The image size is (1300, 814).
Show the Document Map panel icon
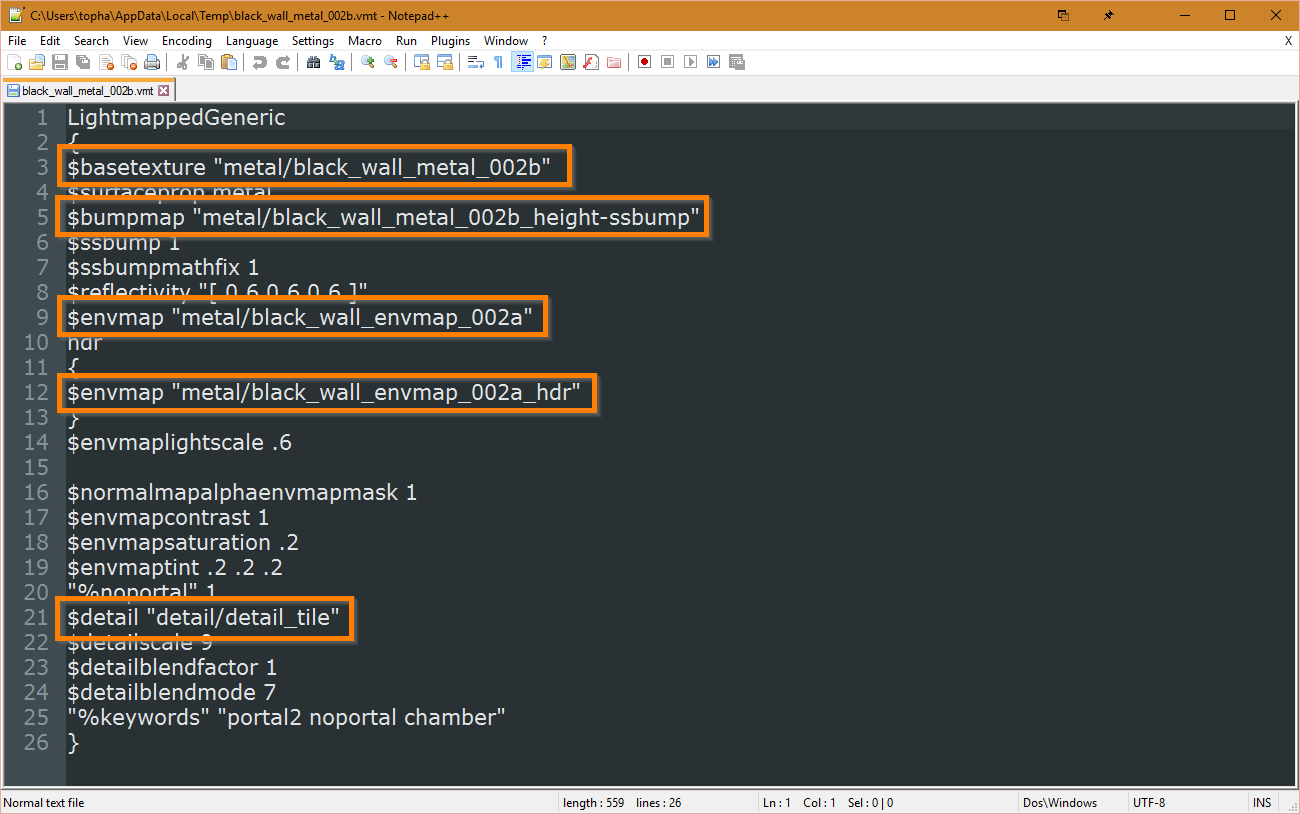[568, 62]
